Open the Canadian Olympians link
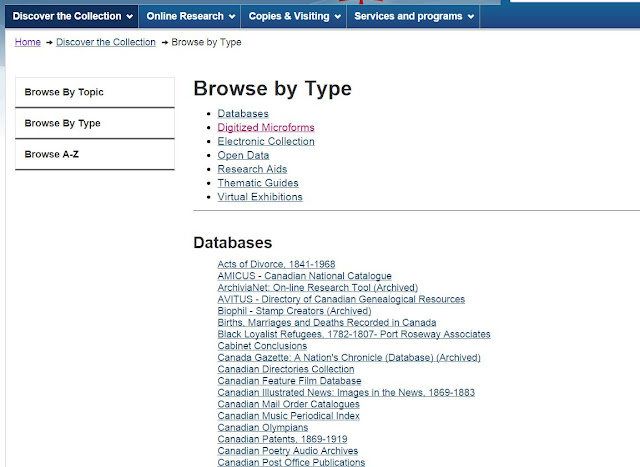The image size is (640, 467). [x=263, y=427]
